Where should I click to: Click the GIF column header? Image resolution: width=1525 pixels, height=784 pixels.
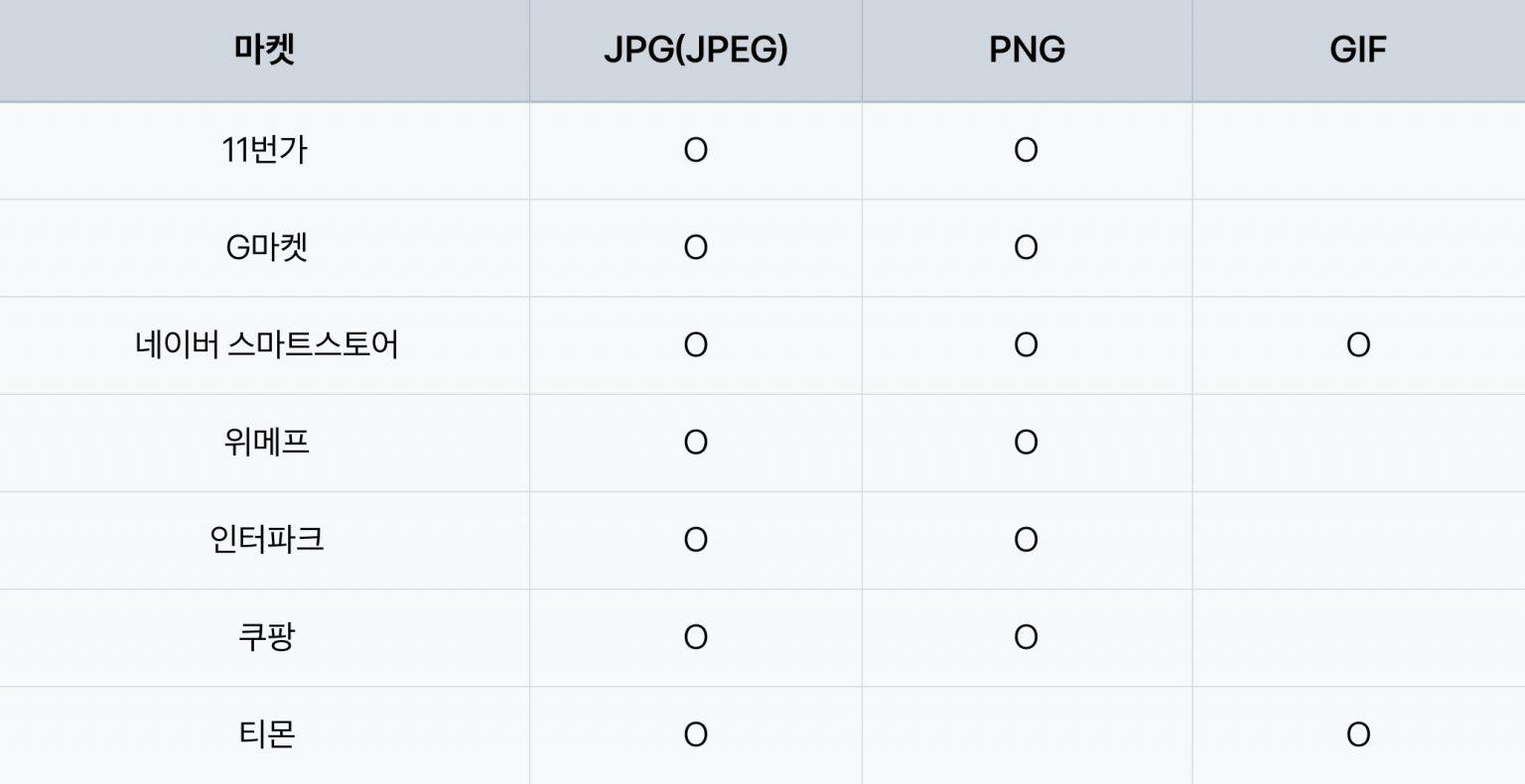click(1357, 50)
